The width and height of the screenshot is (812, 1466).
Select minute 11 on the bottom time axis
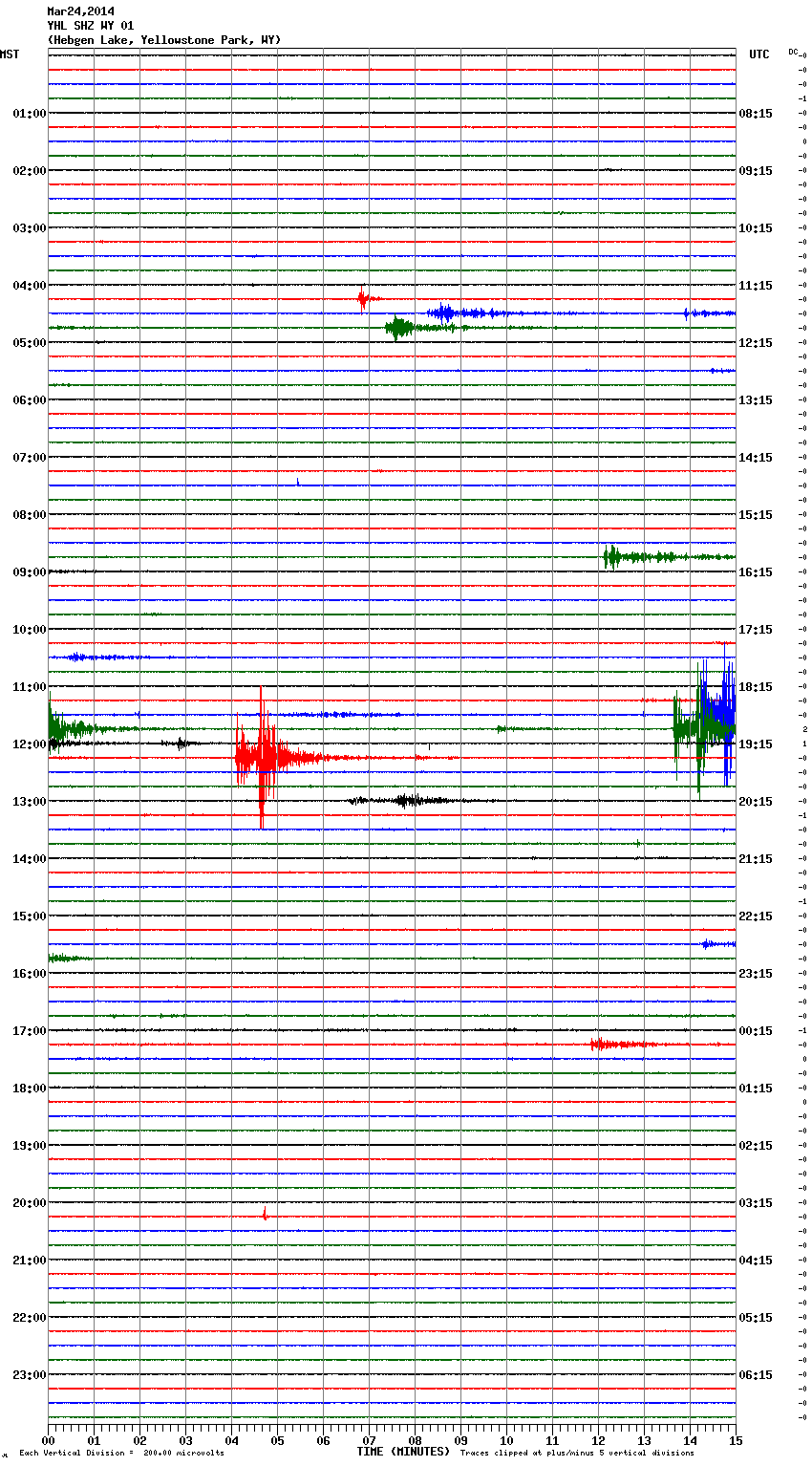[x=552, y=1440]
